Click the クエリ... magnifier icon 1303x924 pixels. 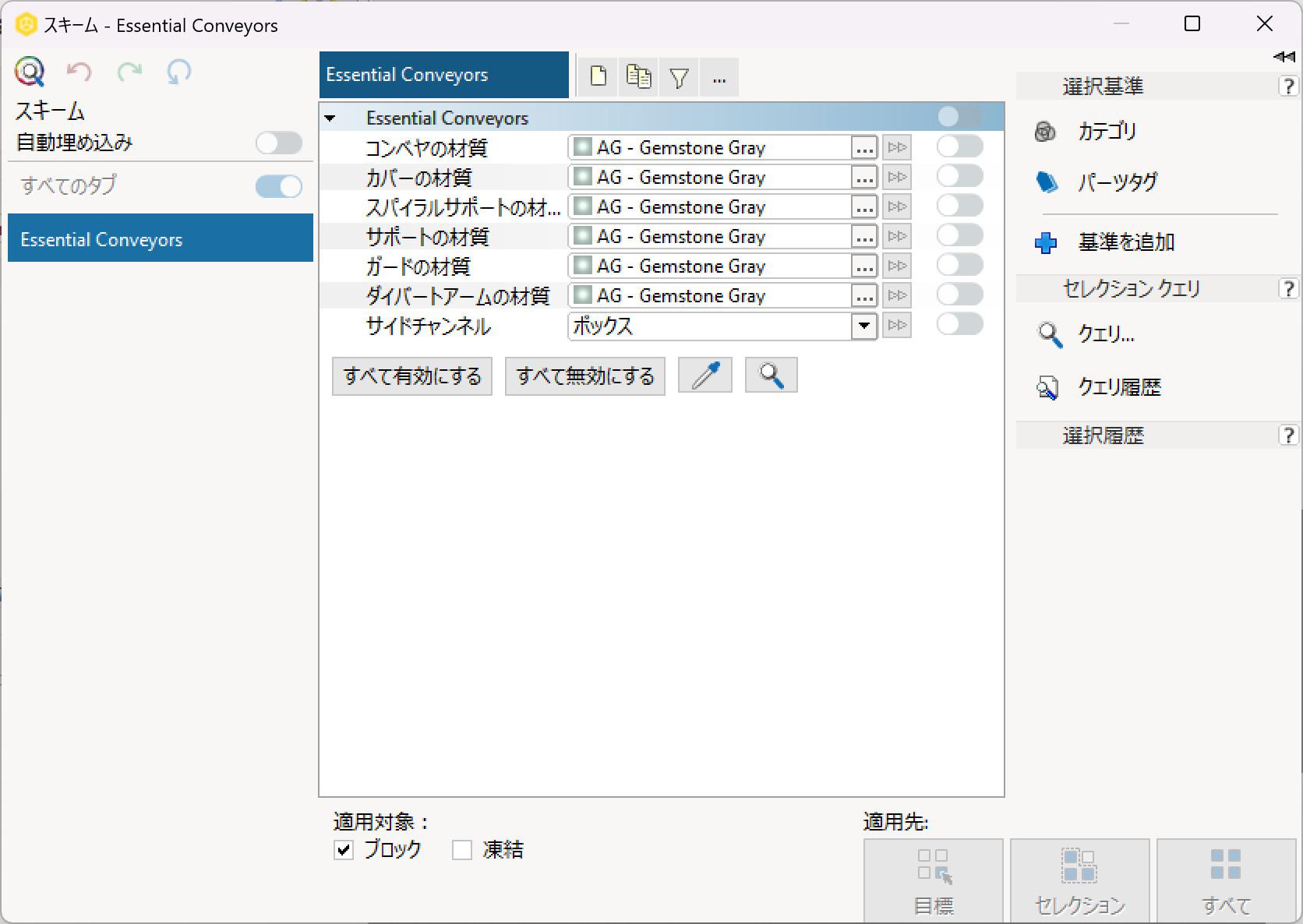pos(1050,335)
